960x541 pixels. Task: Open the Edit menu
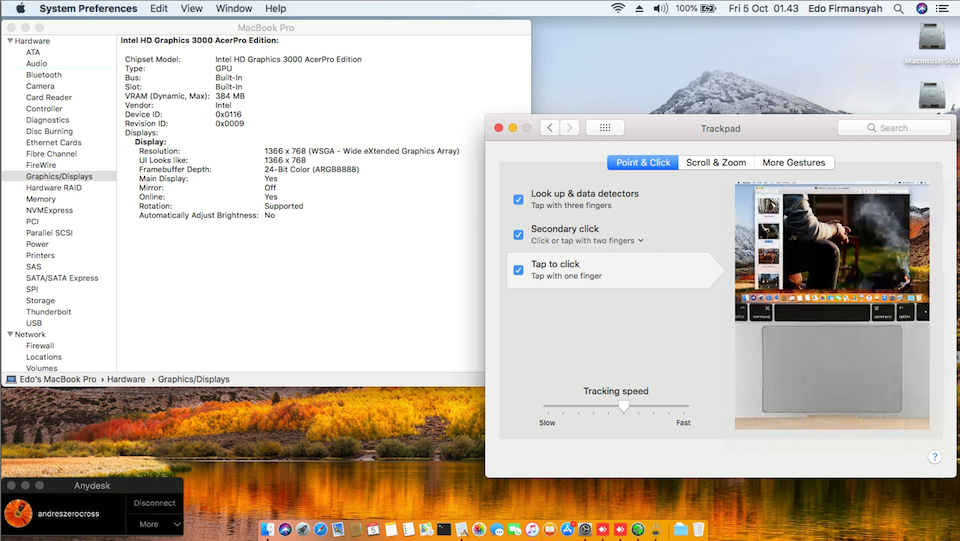[x=159, y=9]
